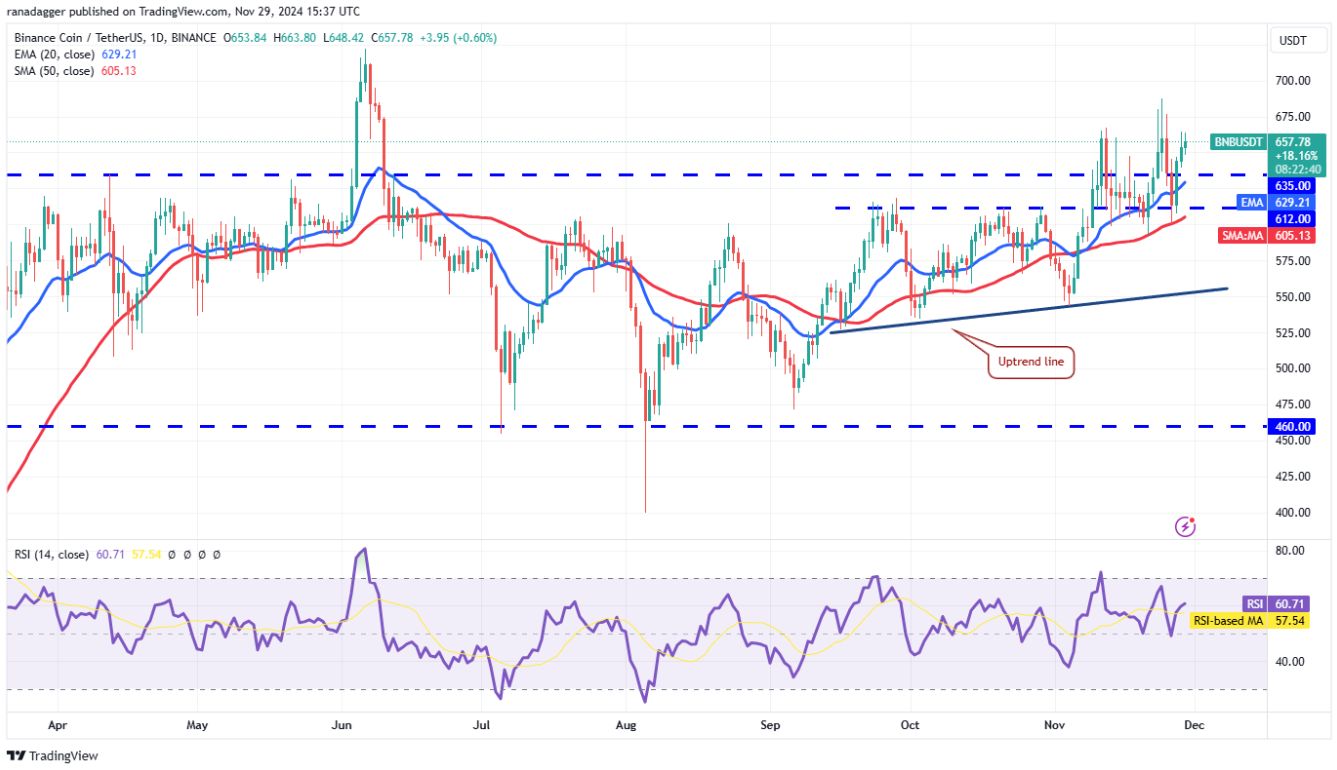The image size is (1337, 770).
Task: Click the Uptrend line callout label
Action: [x=1031, y=362]
